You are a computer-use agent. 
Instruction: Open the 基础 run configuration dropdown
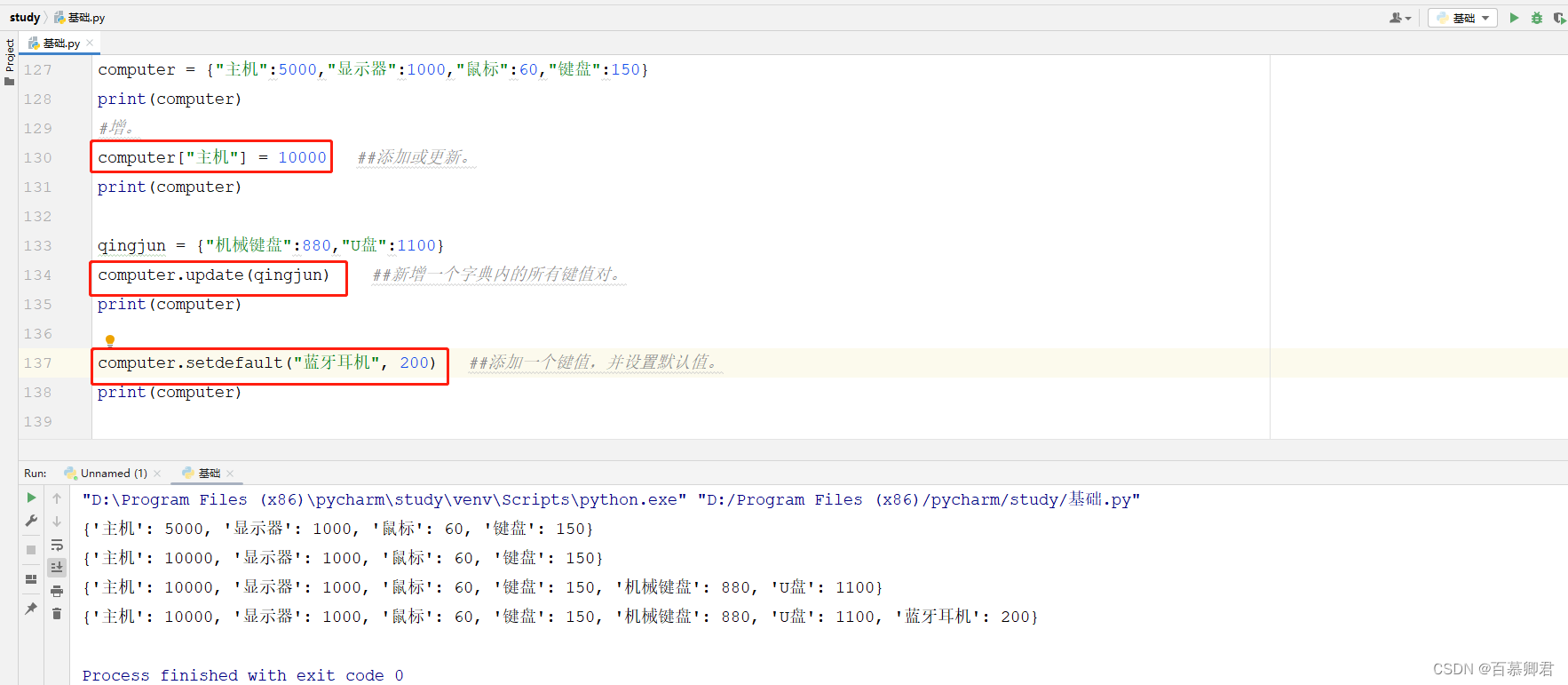pyautogui.click(x=1462, y=18)
